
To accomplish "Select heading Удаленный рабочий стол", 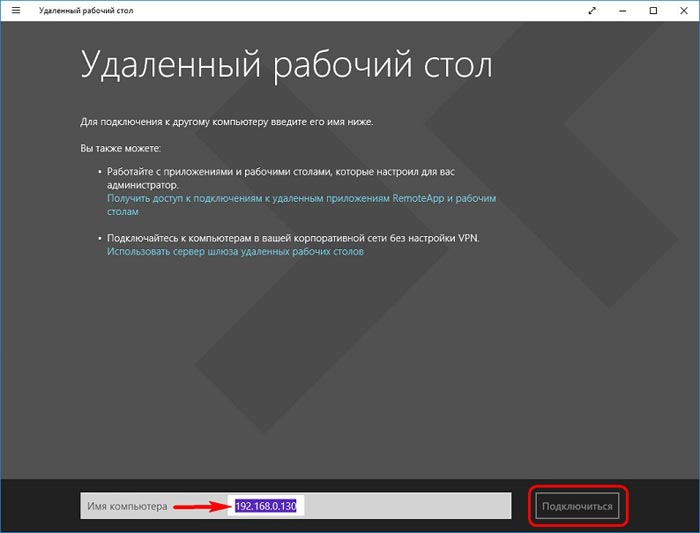I will (x=286, y=65).
